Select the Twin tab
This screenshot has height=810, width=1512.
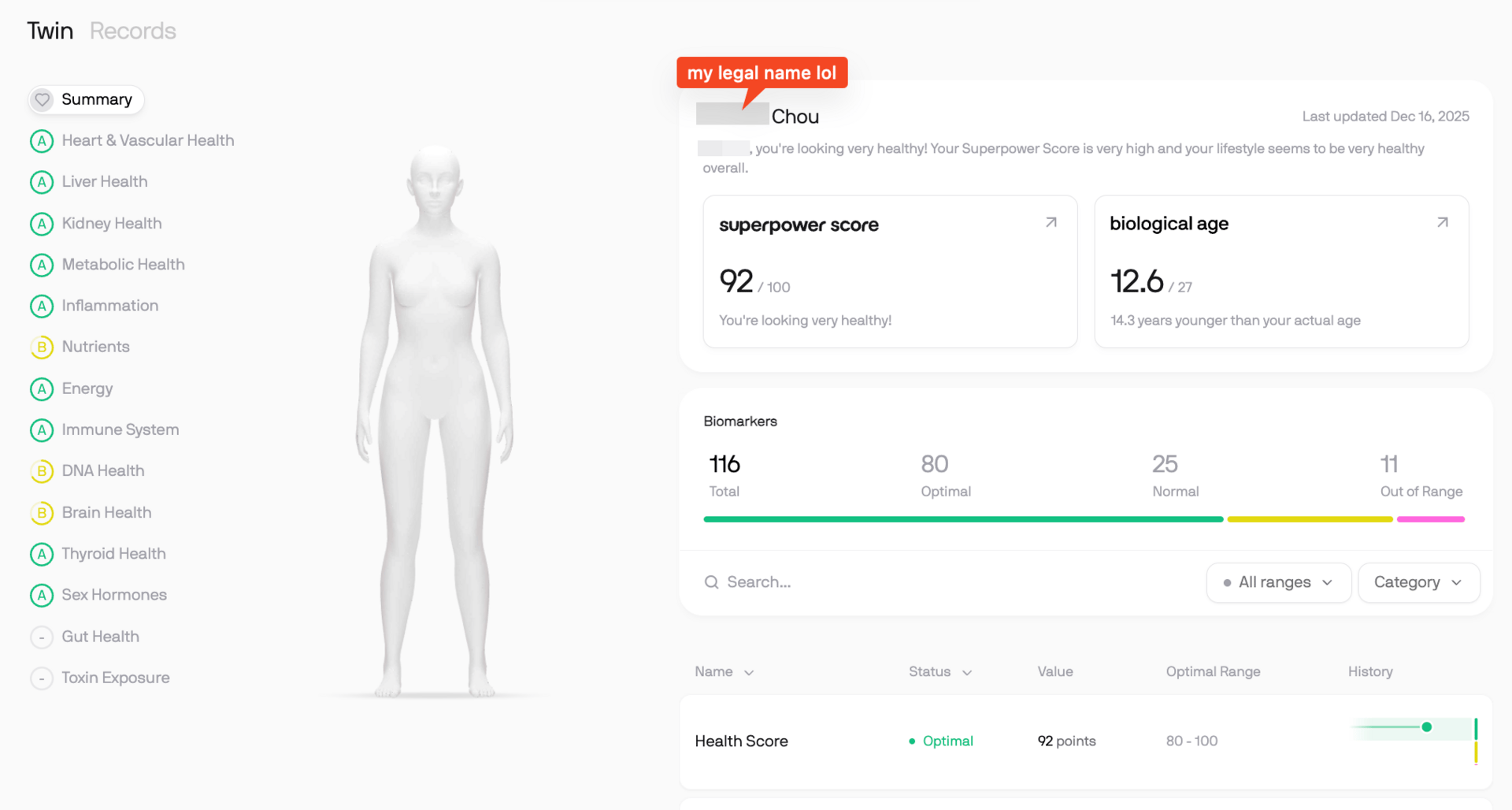(x=50, y=31)
